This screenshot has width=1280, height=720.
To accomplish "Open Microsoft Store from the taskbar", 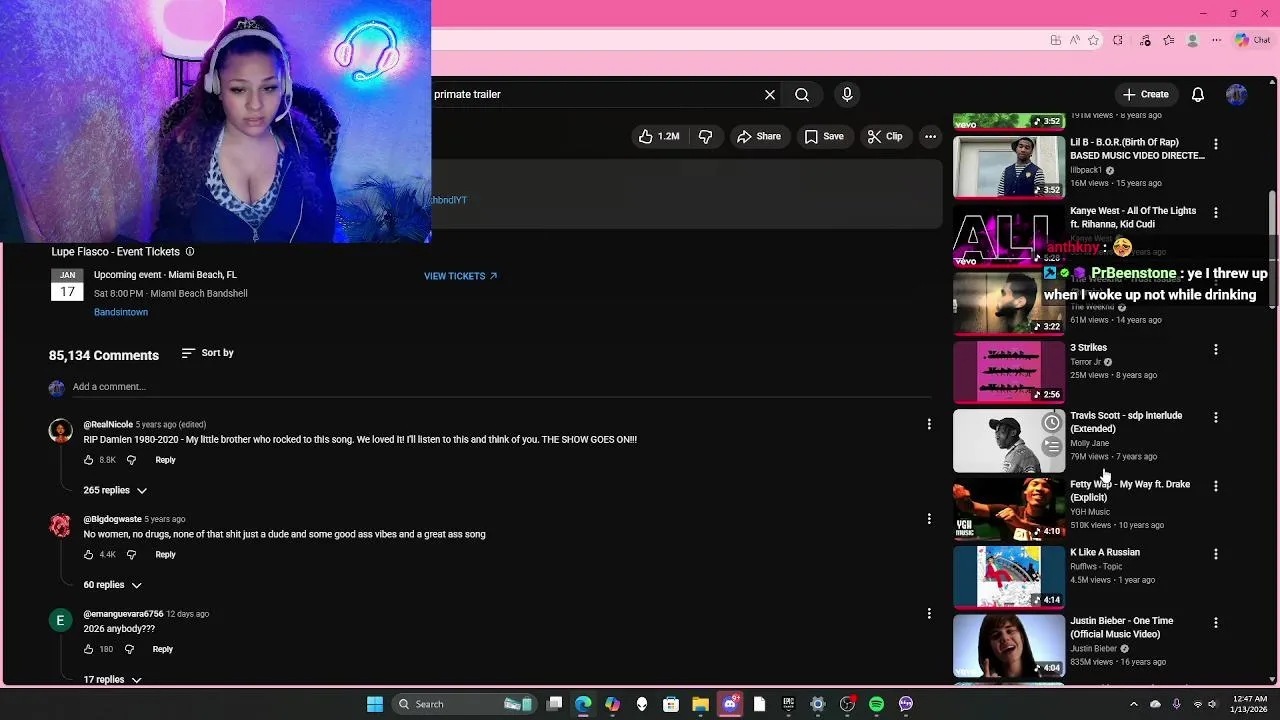I will (x=671, y=704).
